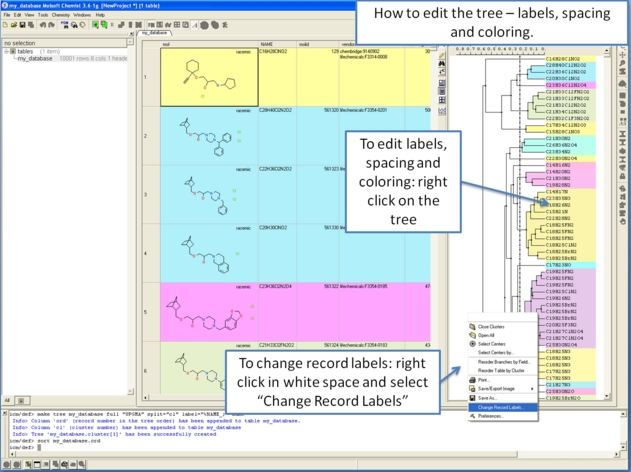Click the All tab at bottom left
The width and height of the screenshot is (631, 472).
[6, 400]
